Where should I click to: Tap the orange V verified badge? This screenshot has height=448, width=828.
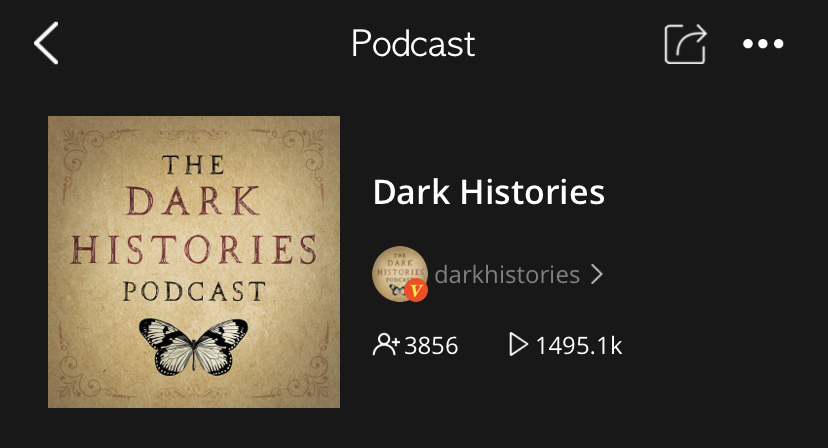[x=416, y=290]
